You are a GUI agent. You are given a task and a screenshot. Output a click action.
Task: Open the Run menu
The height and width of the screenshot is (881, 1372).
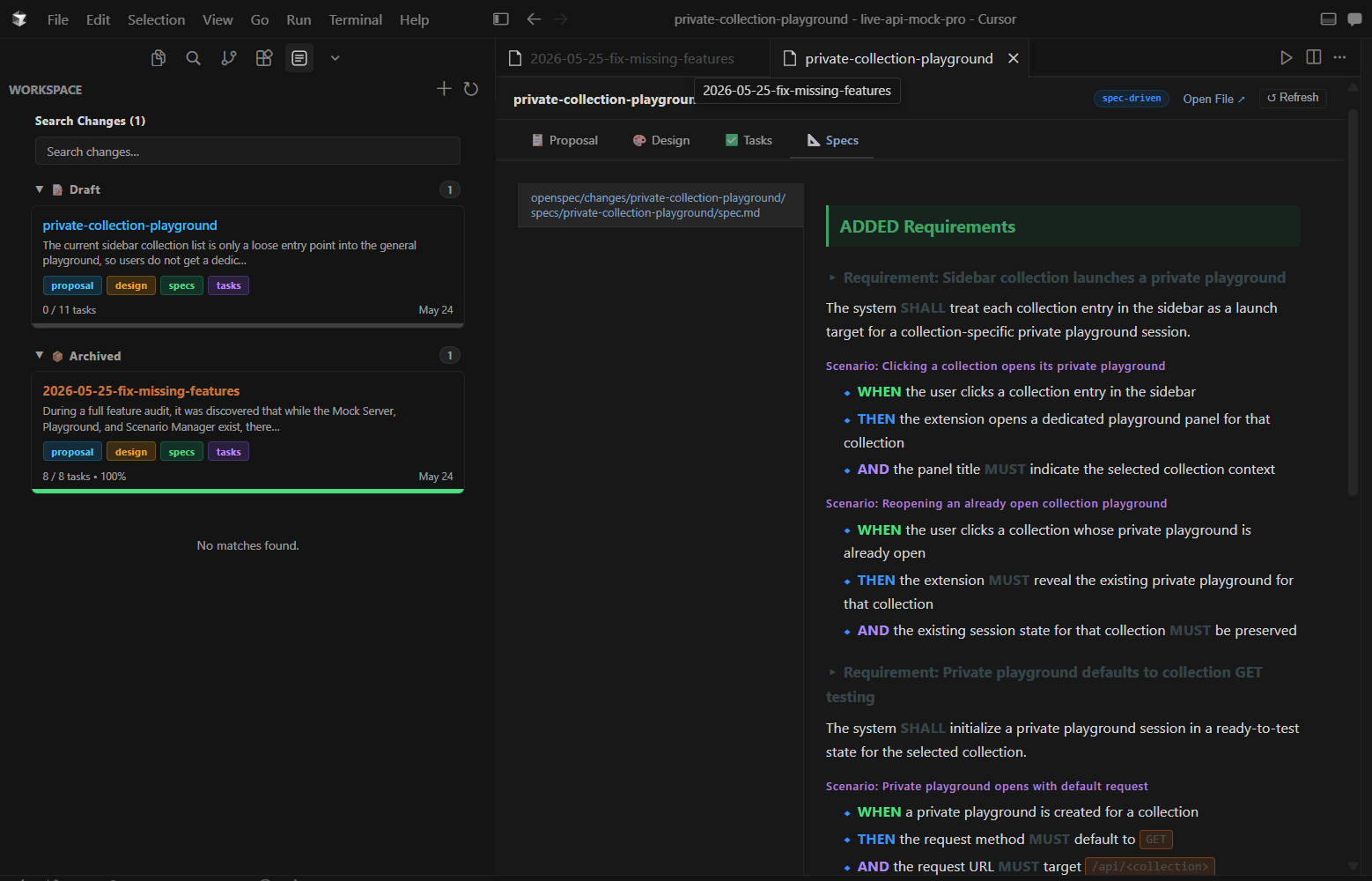299,19
